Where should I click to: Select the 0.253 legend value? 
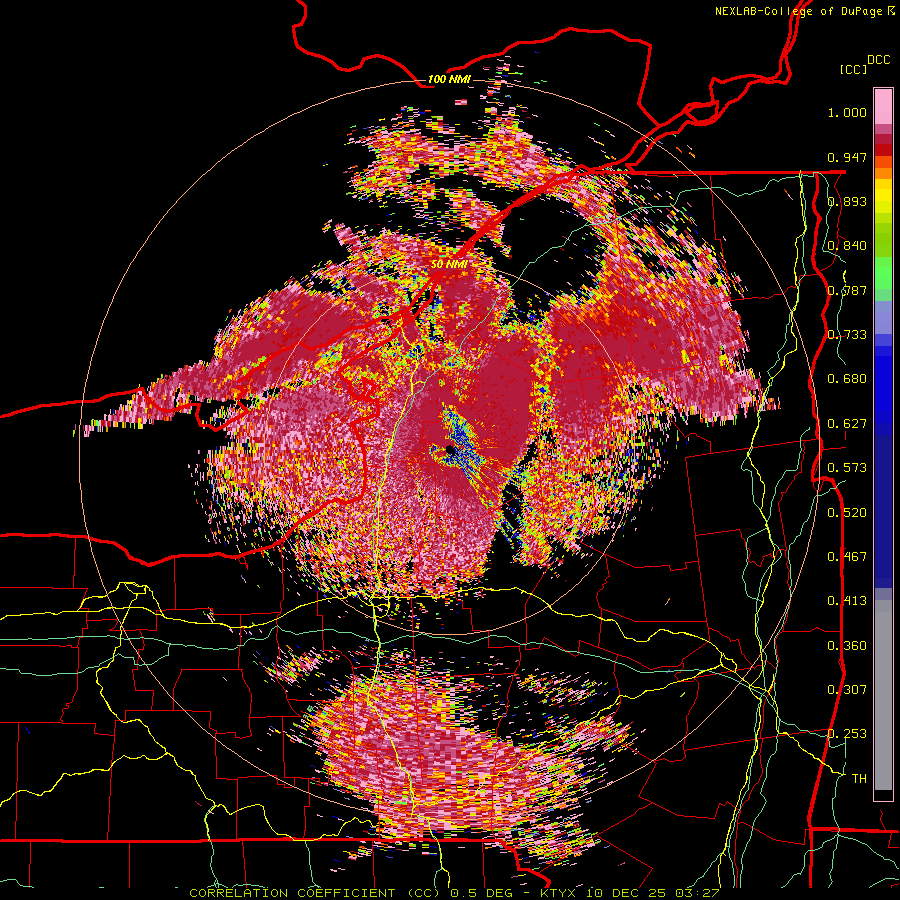click(x=847, y=734)
